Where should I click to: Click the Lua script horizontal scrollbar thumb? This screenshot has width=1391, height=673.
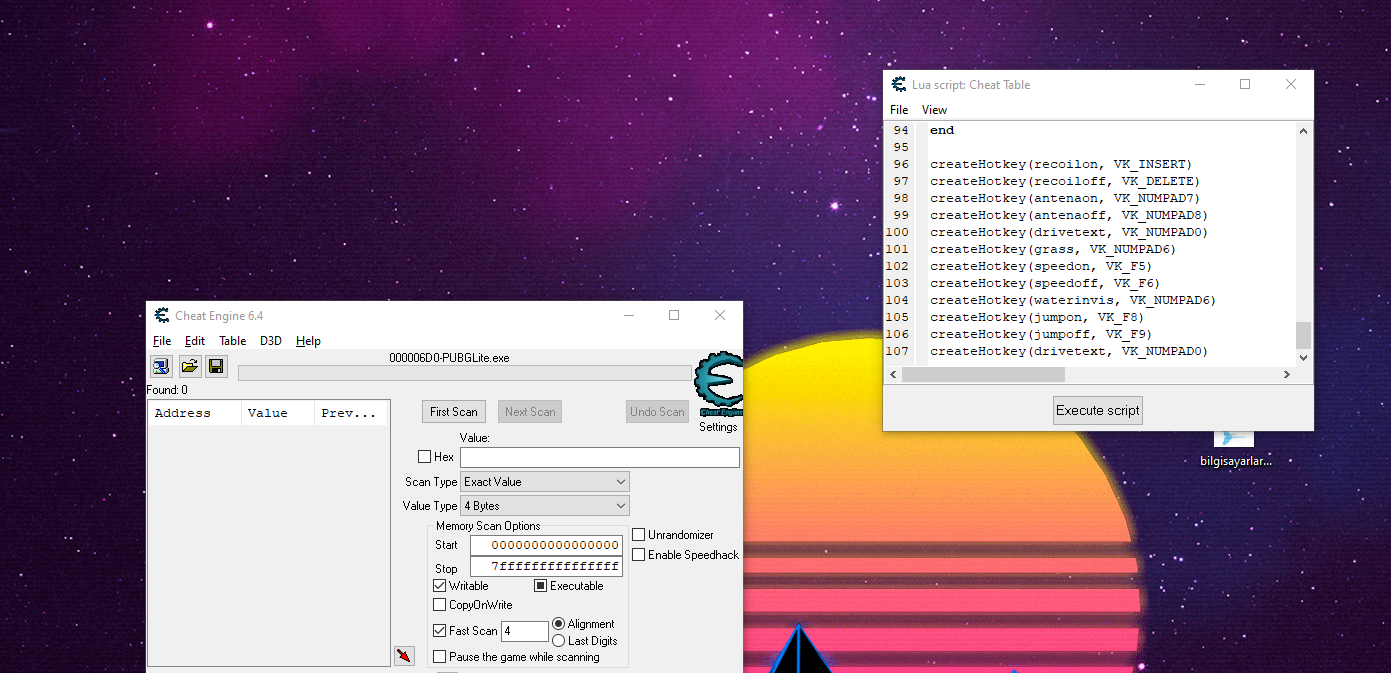[x=983, y=374]
